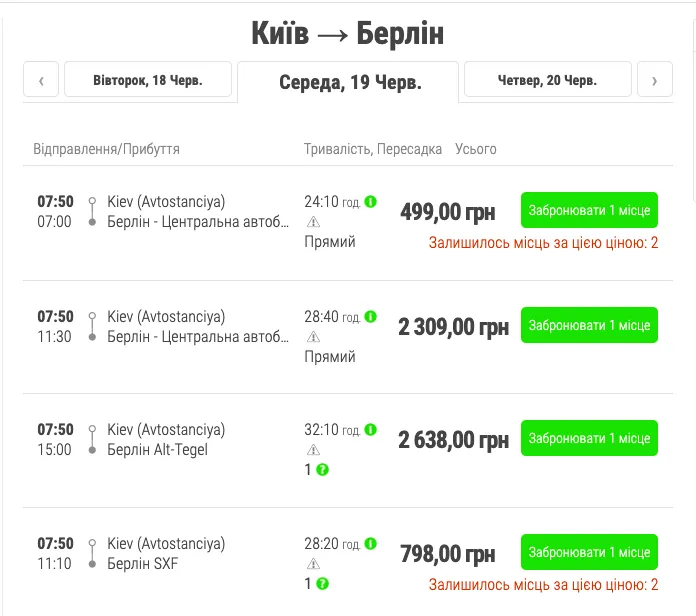Click warning triangle under 32:10 duration
Viewport: 696px width, 616px height.
pos(313,450)
